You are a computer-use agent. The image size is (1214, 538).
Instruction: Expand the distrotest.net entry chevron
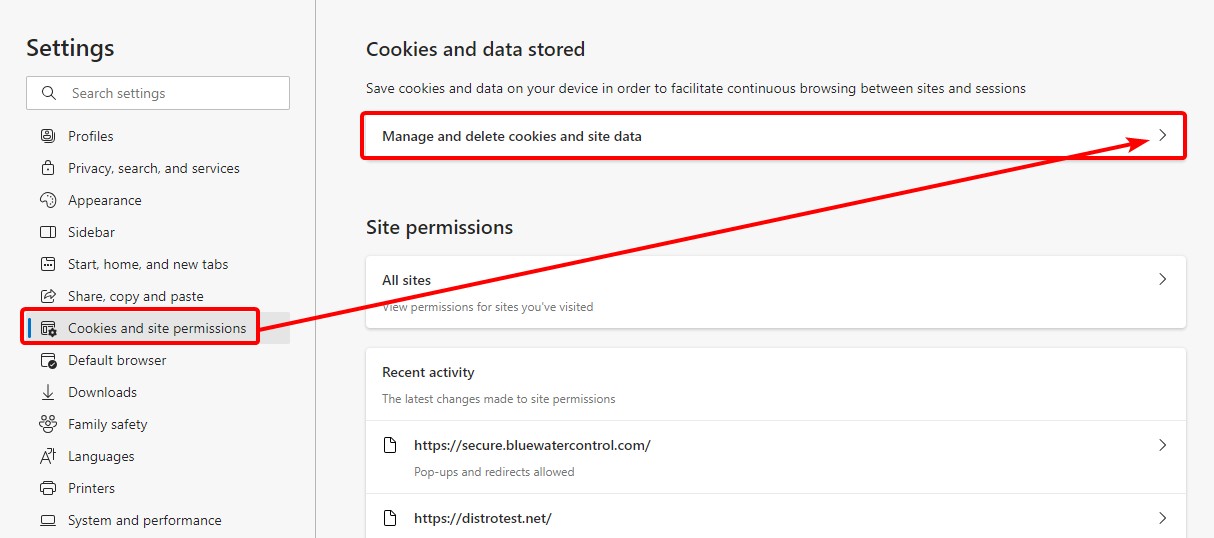click(1162, 518)
